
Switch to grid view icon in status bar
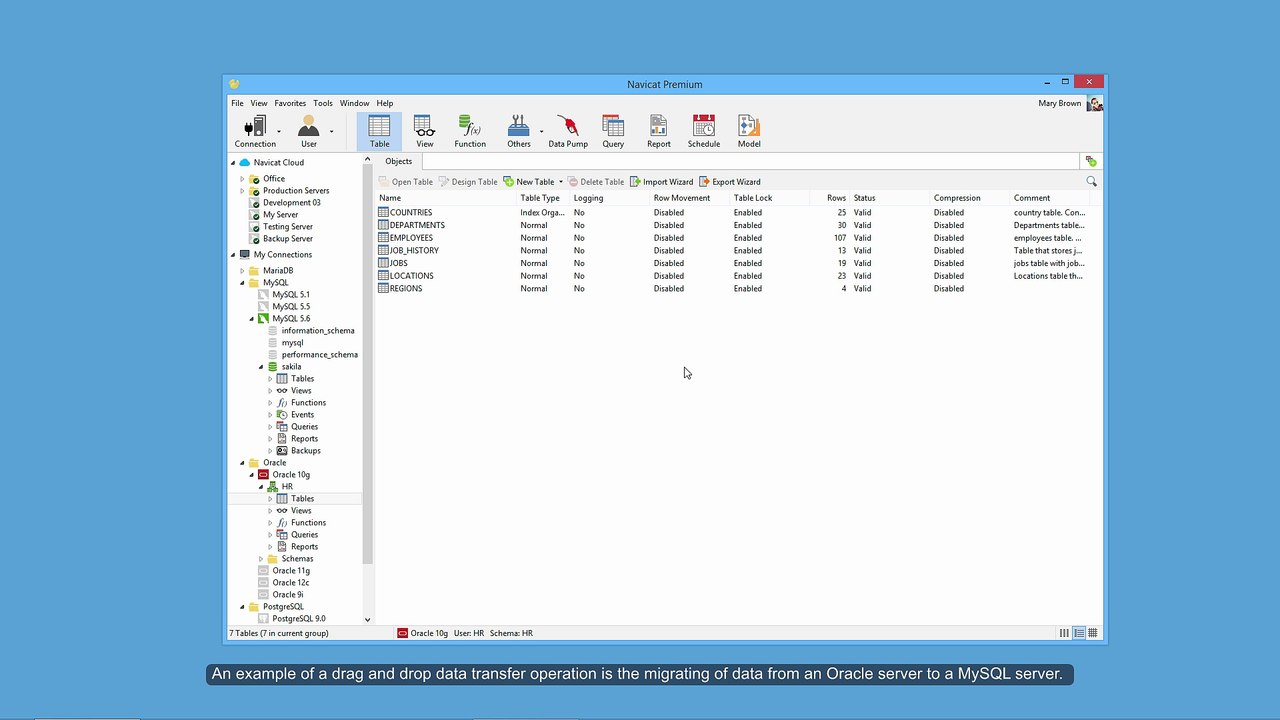pos(1093,633)
